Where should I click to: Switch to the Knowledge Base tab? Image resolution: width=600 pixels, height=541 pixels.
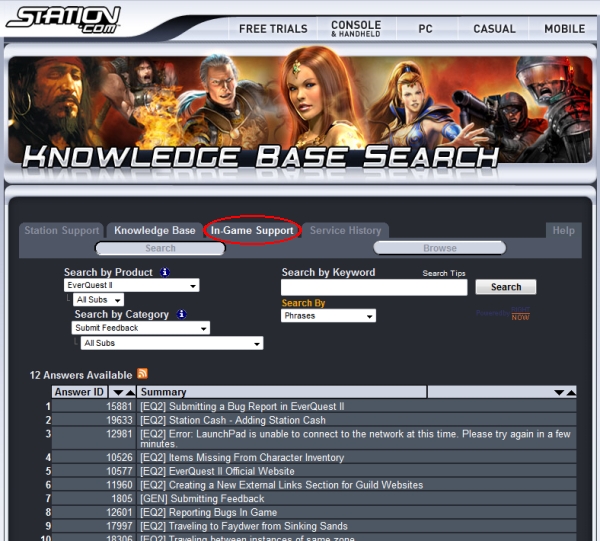click(x=155, y=231)
